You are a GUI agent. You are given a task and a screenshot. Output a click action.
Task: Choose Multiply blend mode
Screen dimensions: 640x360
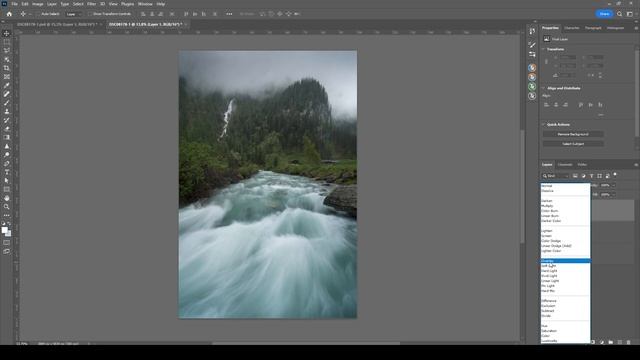tap(565, 206)
